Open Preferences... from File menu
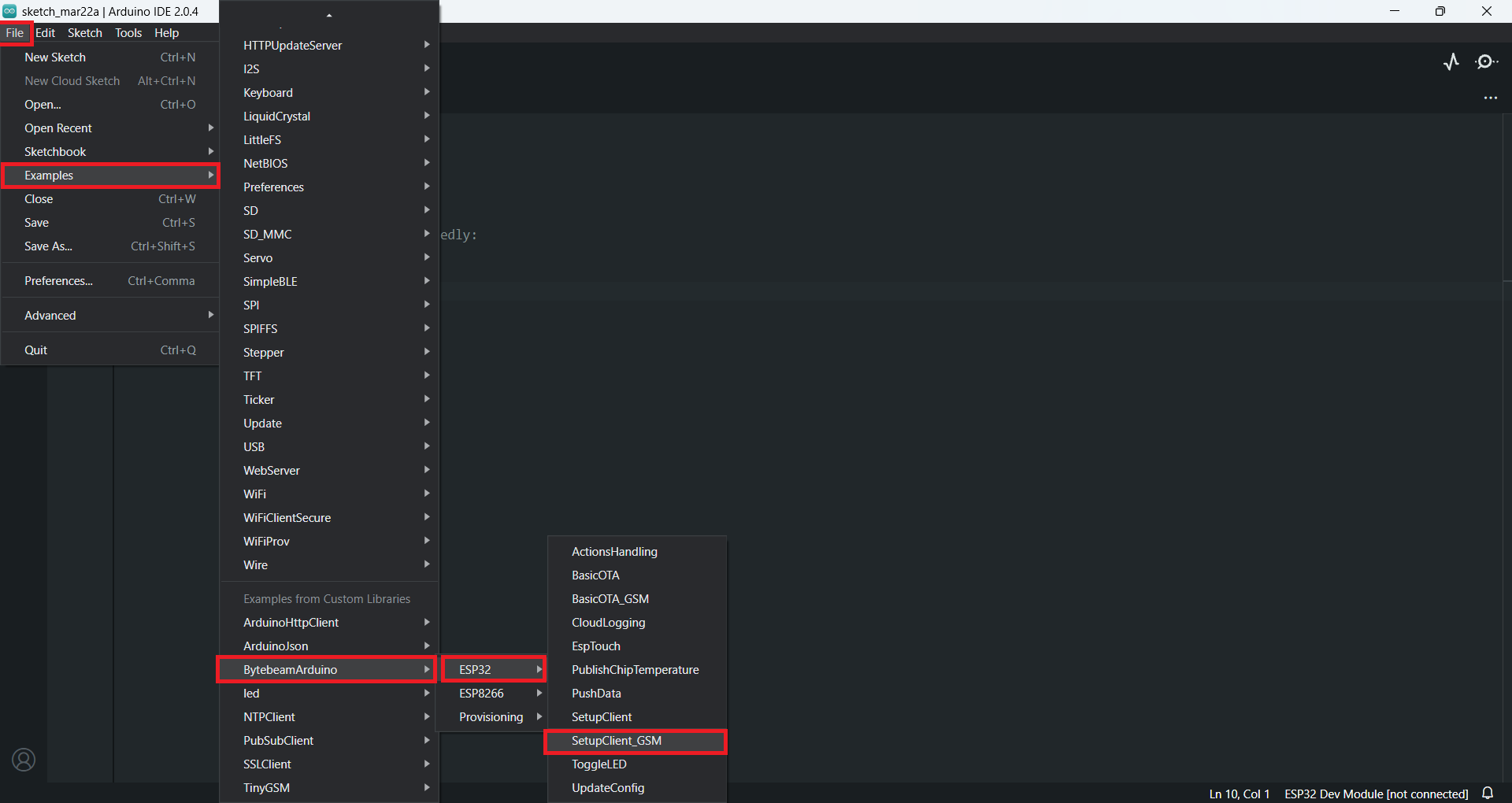Viewport: 1512px width, 803px height. pyautogui.click(x=110, y=281)
